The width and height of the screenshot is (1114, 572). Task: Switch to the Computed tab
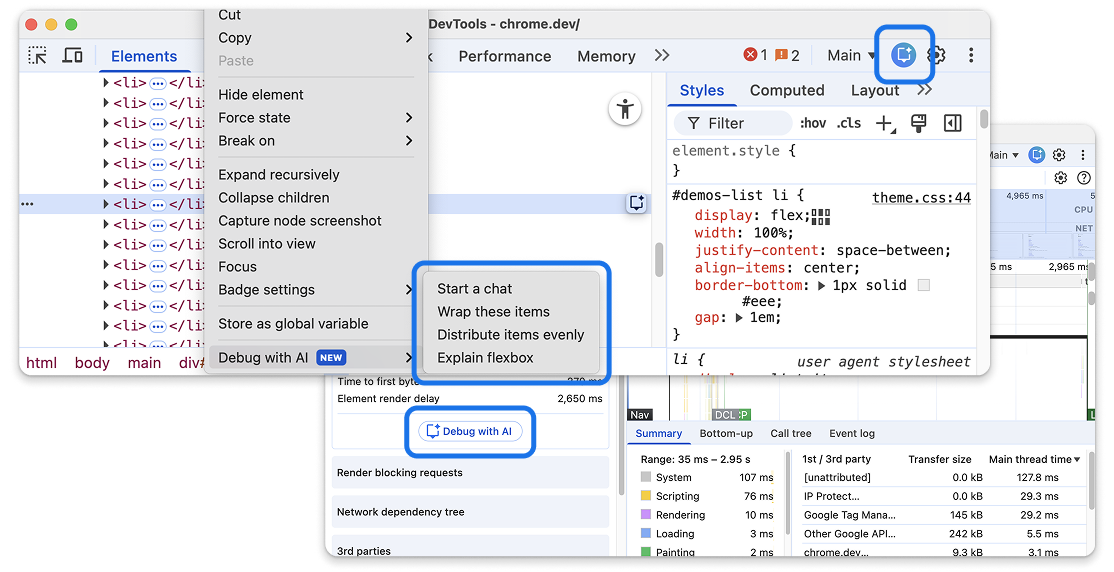pos(786,90)
